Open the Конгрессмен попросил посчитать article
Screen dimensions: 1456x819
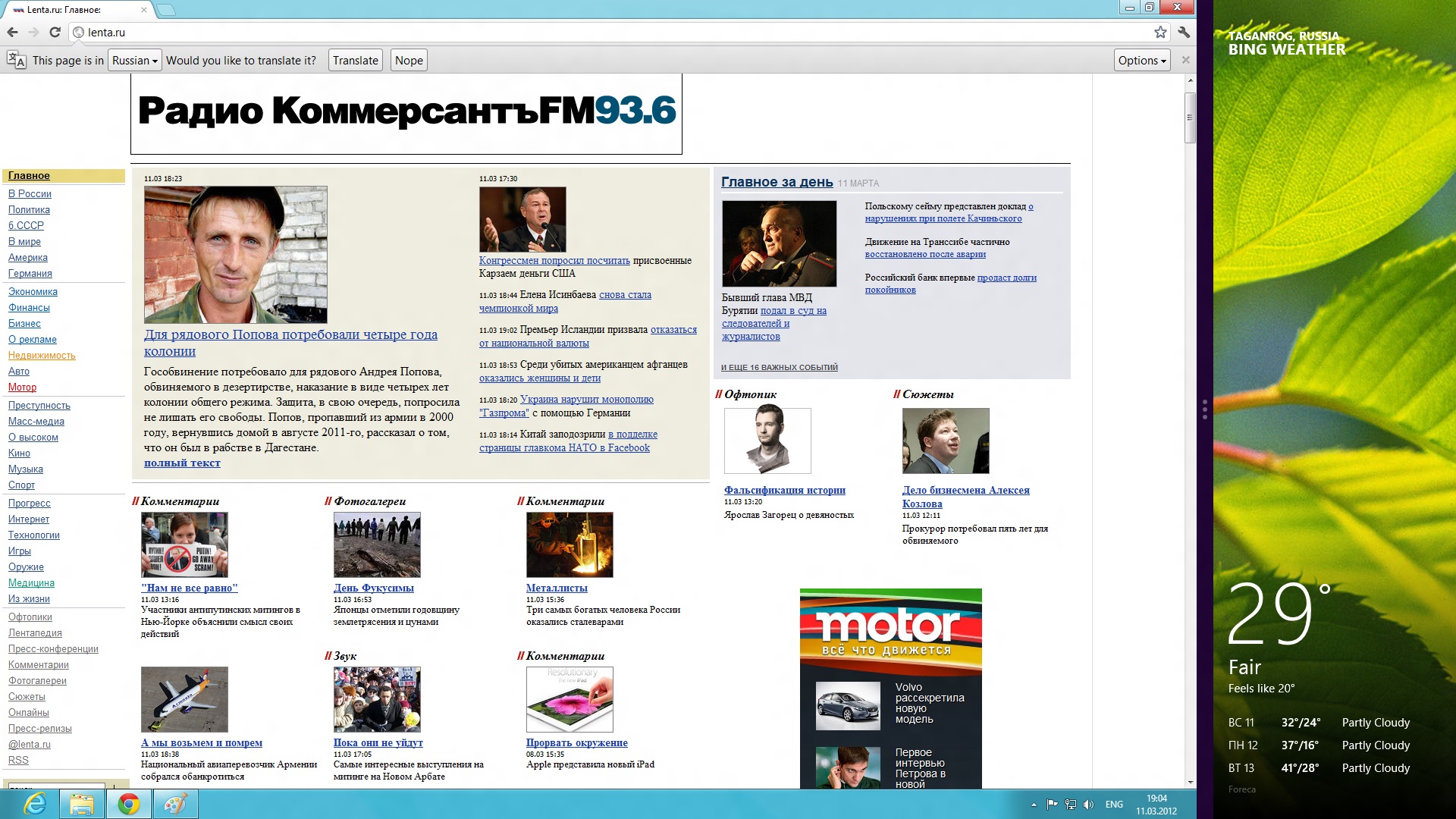[x=554, y=260]
